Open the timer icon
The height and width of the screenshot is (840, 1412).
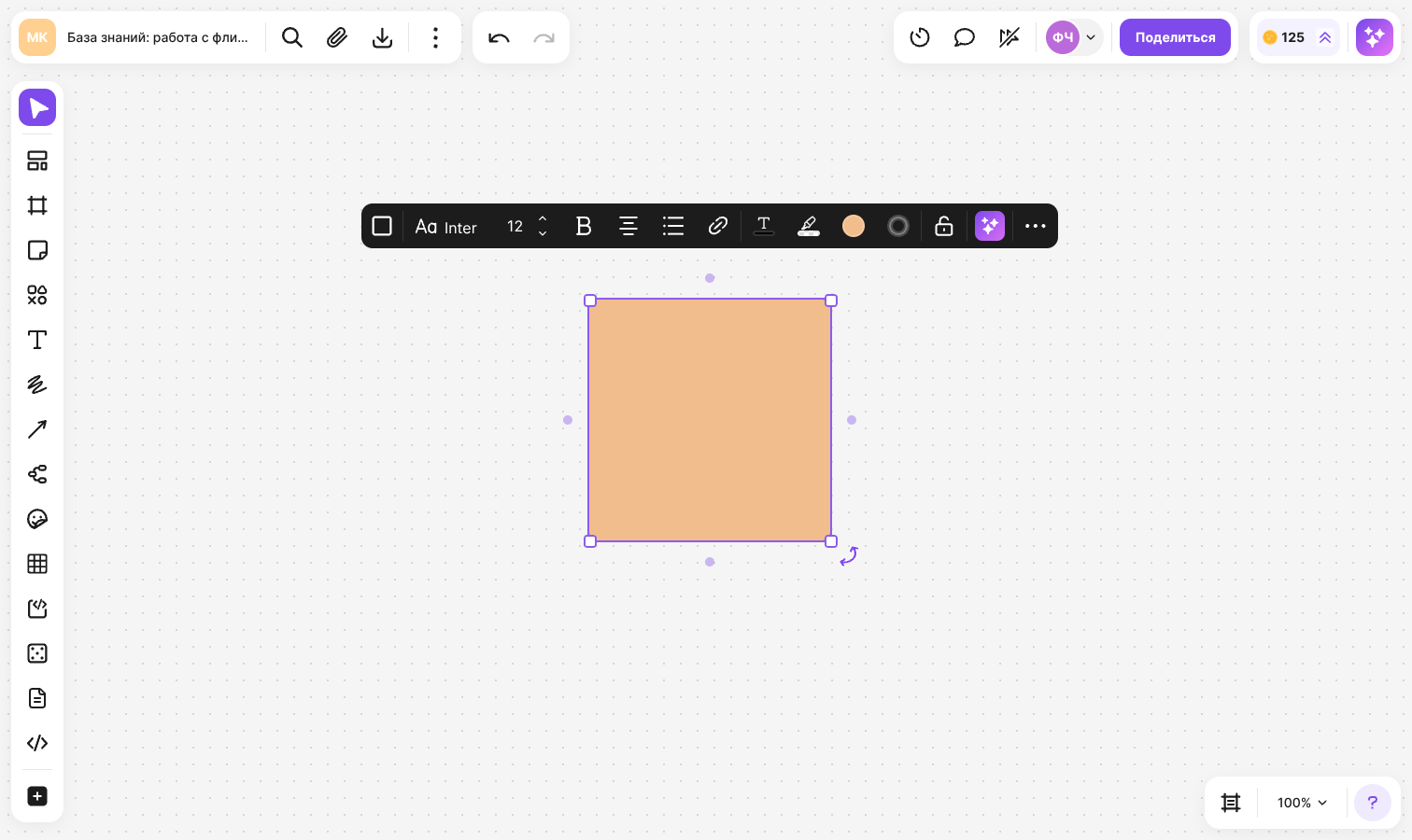click(920, 37)
